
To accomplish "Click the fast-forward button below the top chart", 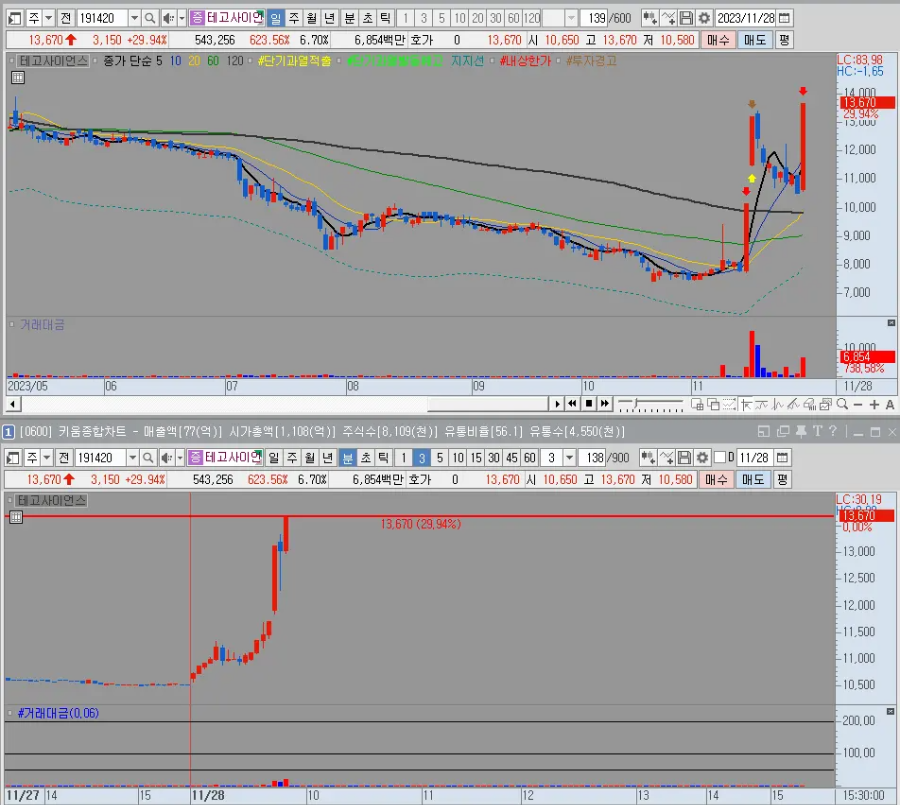I will [x=604, y=404].
